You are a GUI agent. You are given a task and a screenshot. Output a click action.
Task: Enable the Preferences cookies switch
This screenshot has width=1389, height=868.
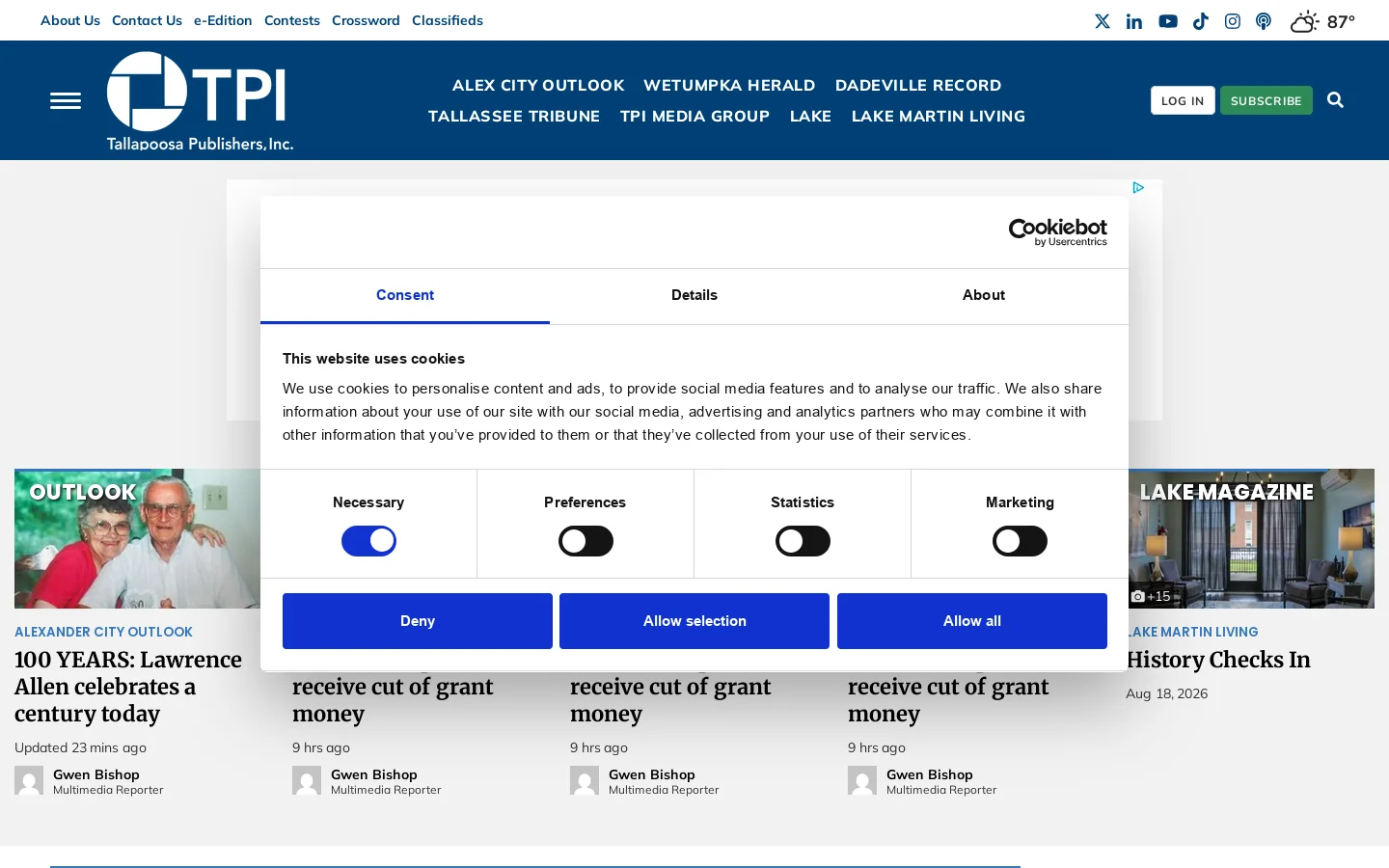[586, 541]
